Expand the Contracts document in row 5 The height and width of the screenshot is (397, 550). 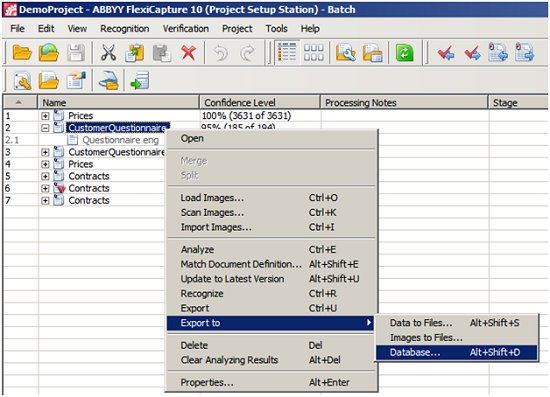(x=45, y=176)
